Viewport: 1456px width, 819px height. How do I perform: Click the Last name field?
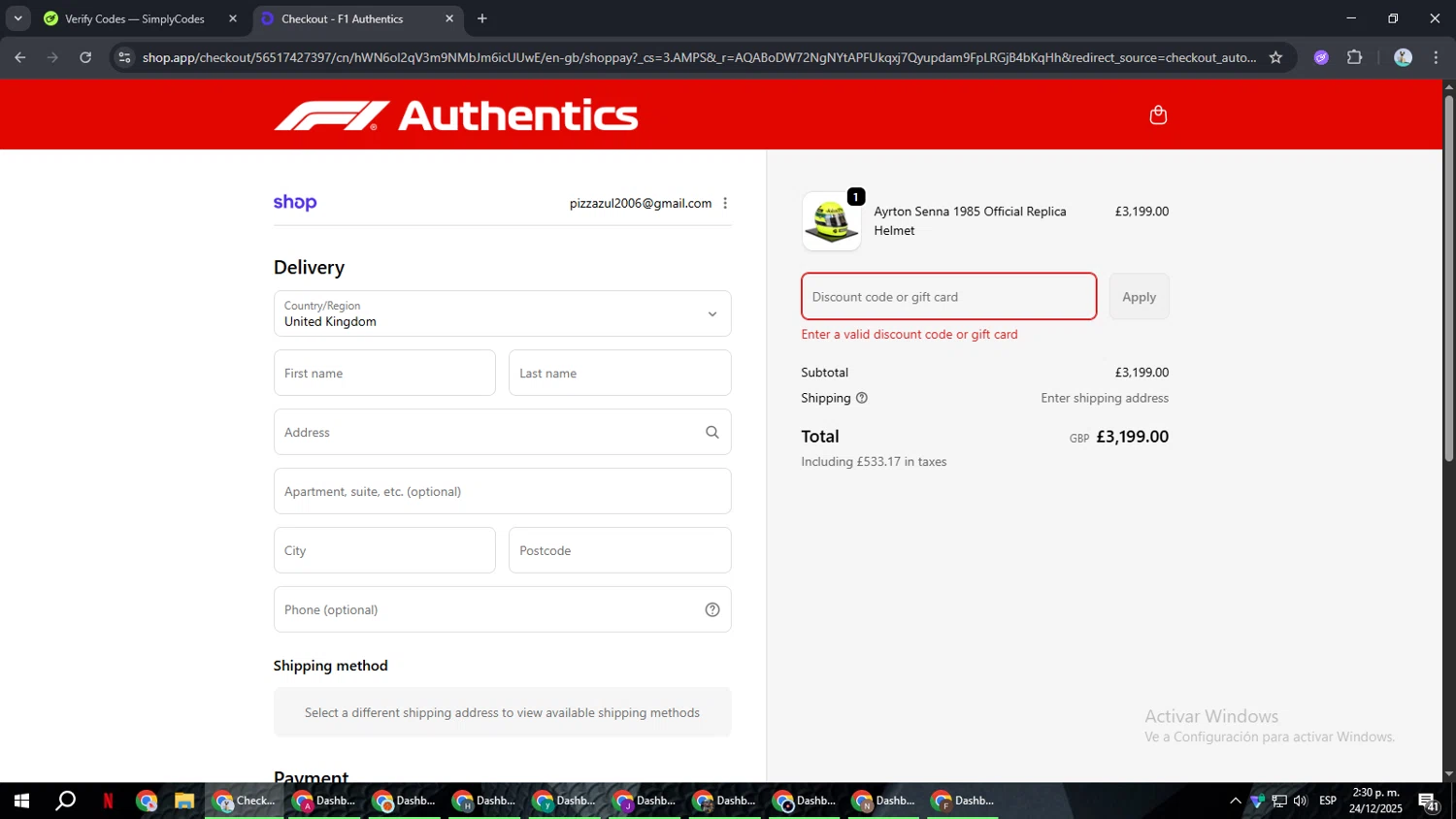click(x=619, y=373)
